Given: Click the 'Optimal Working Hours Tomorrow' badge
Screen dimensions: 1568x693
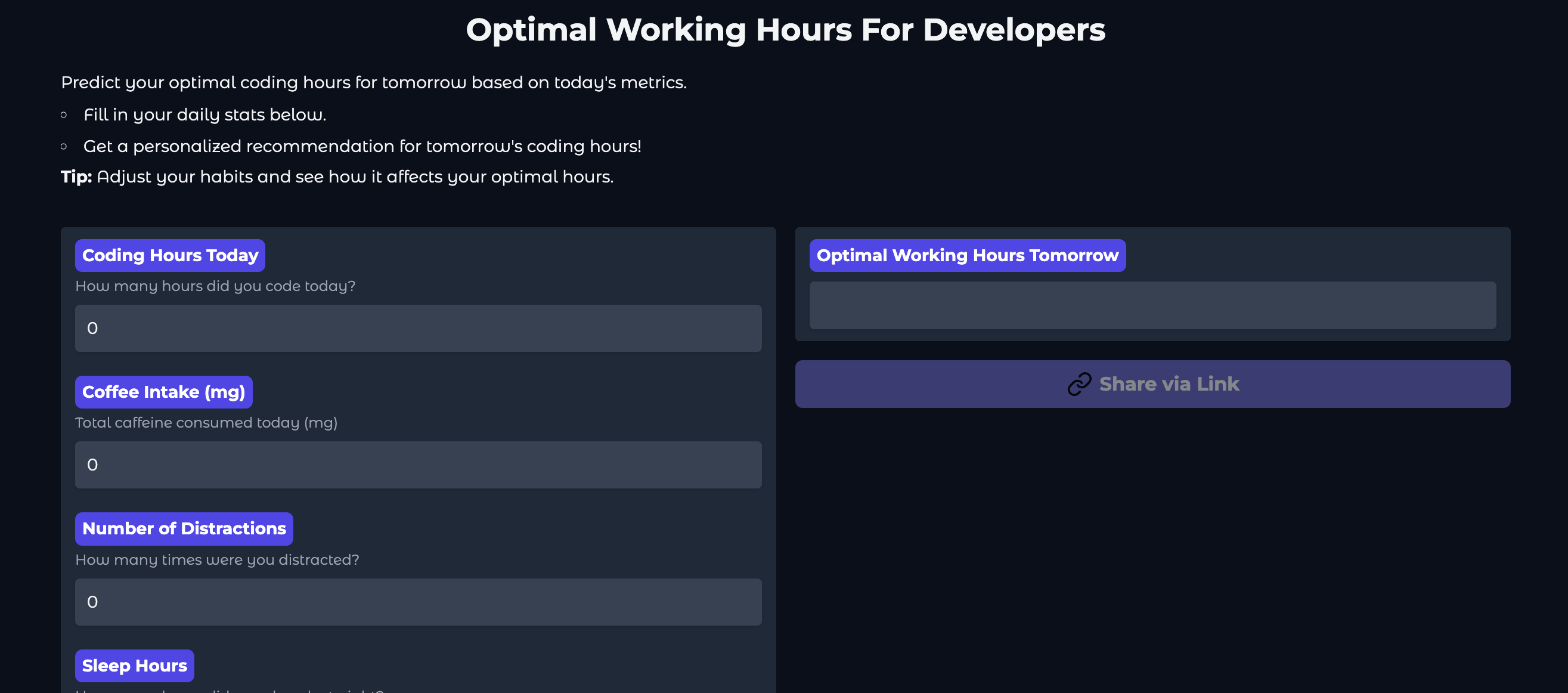Looking at the screenshot, I should 967,255.
